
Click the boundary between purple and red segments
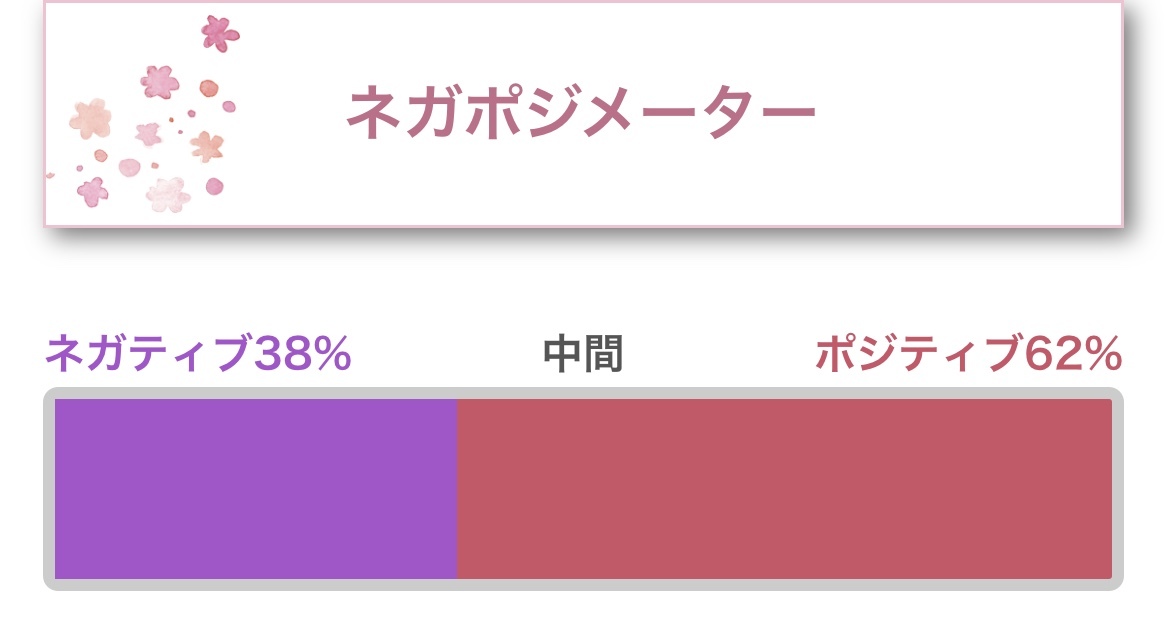[457, 488]
